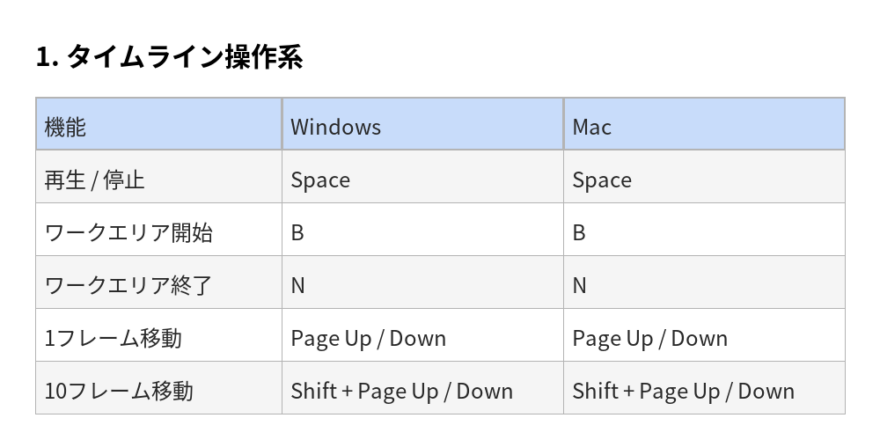Select the ワークエリア開始 cell
880x440 pixels.
coord(129,233)
